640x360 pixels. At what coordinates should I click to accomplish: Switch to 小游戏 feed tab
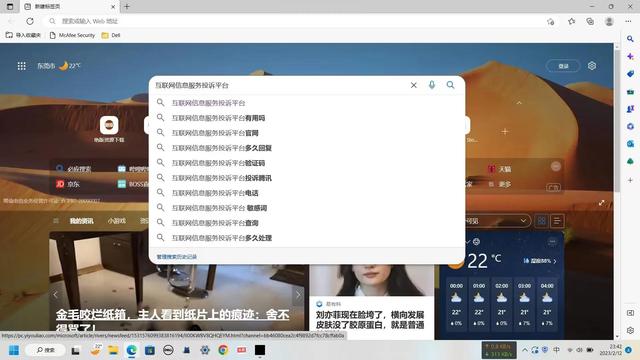click(117, 221)
